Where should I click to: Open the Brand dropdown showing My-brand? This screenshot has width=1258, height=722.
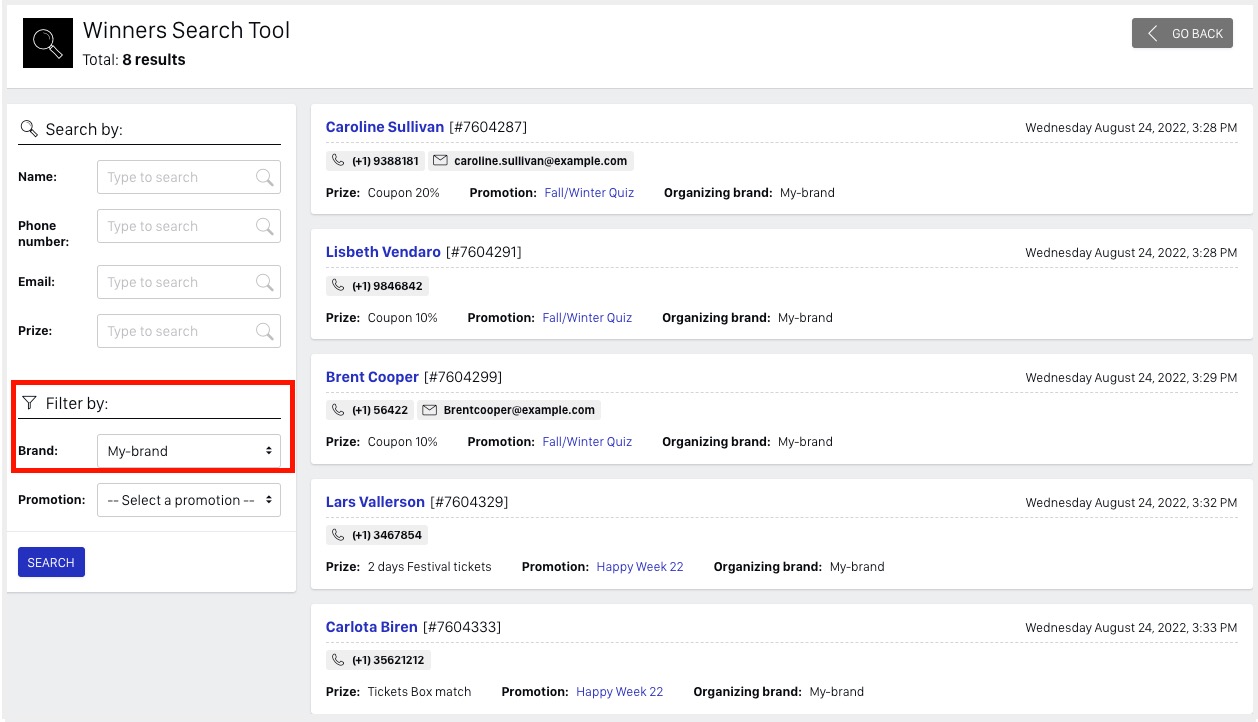pyautogui.click(x=188, y=451)
